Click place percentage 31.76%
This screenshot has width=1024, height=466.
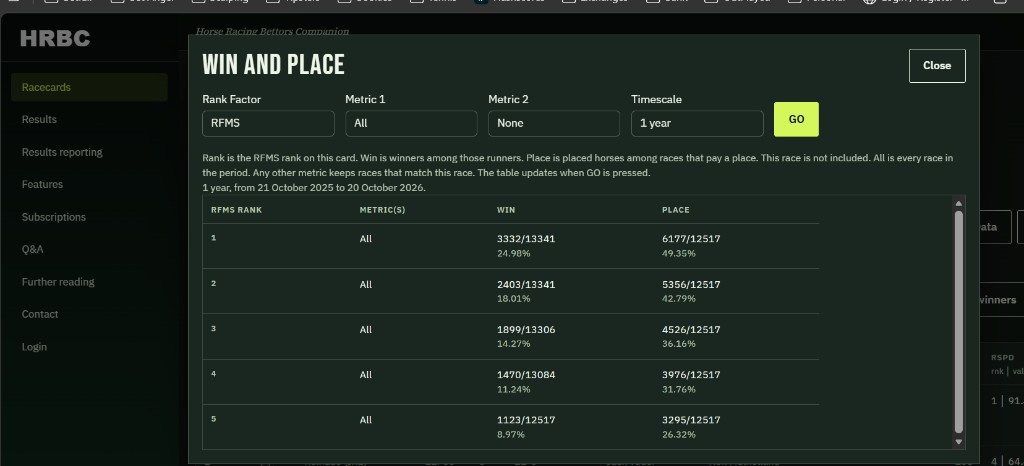pyautogui.click(x=679, y=390)
